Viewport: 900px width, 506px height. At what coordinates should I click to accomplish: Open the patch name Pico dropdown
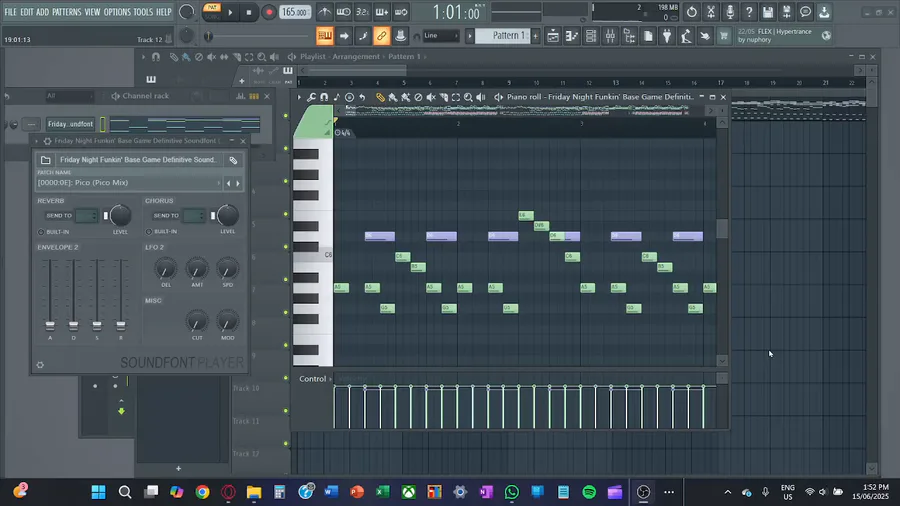pyautogui.click(x=129, y=183)
